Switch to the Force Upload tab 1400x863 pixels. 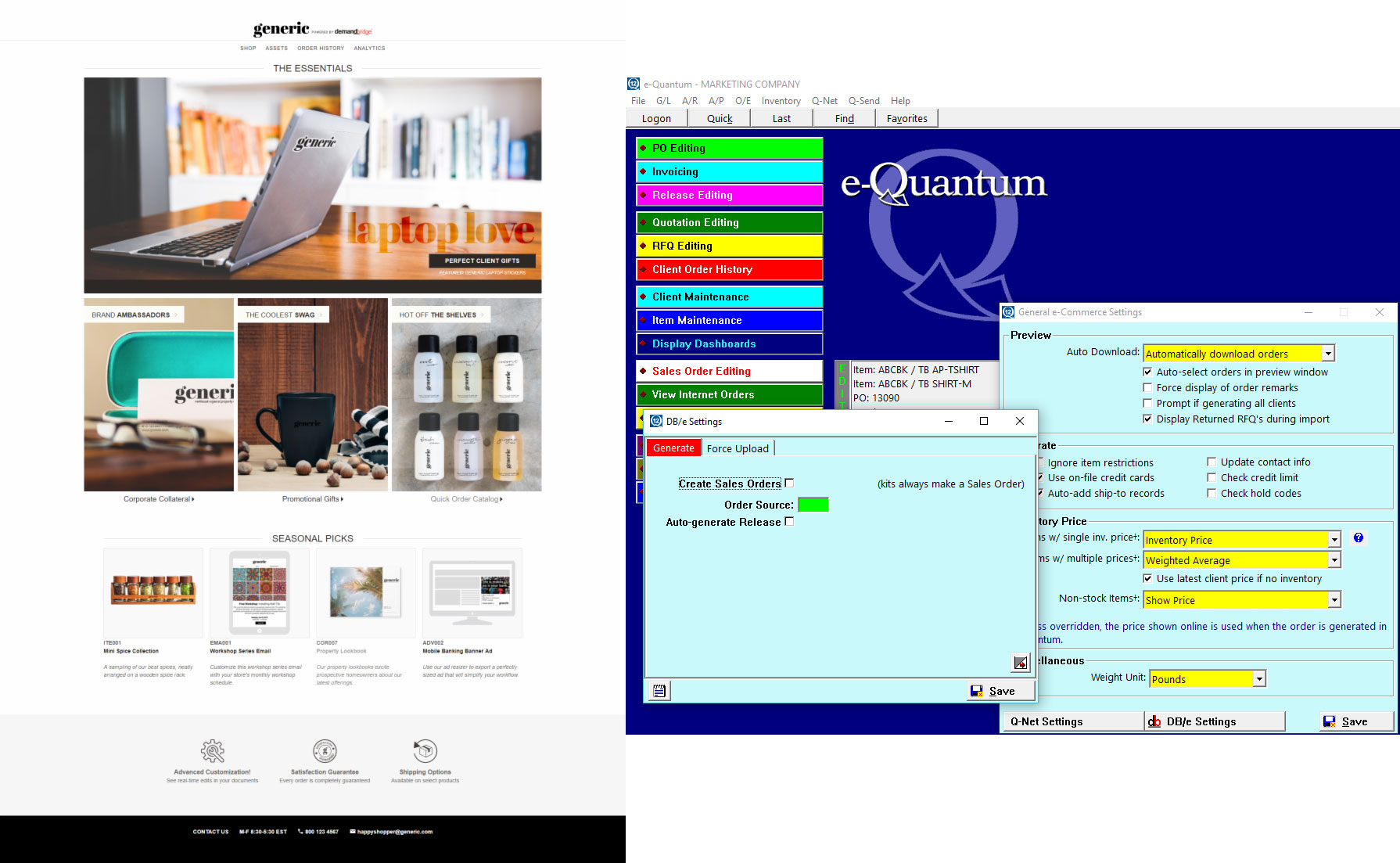[738, 448]
